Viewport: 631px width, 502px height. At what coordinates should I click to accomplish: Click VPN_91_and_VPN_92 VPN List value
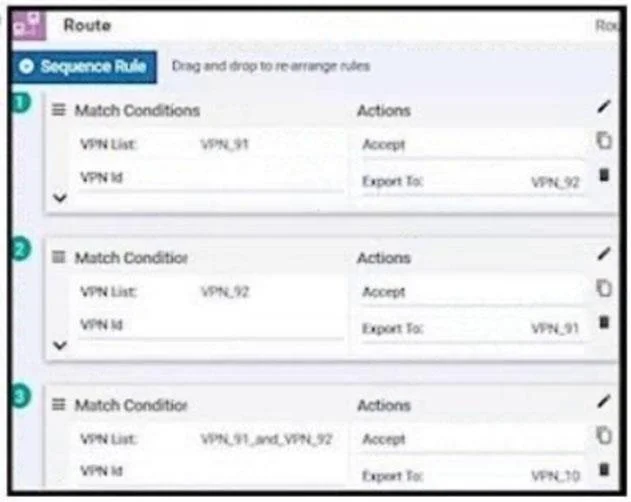(266, 439)
